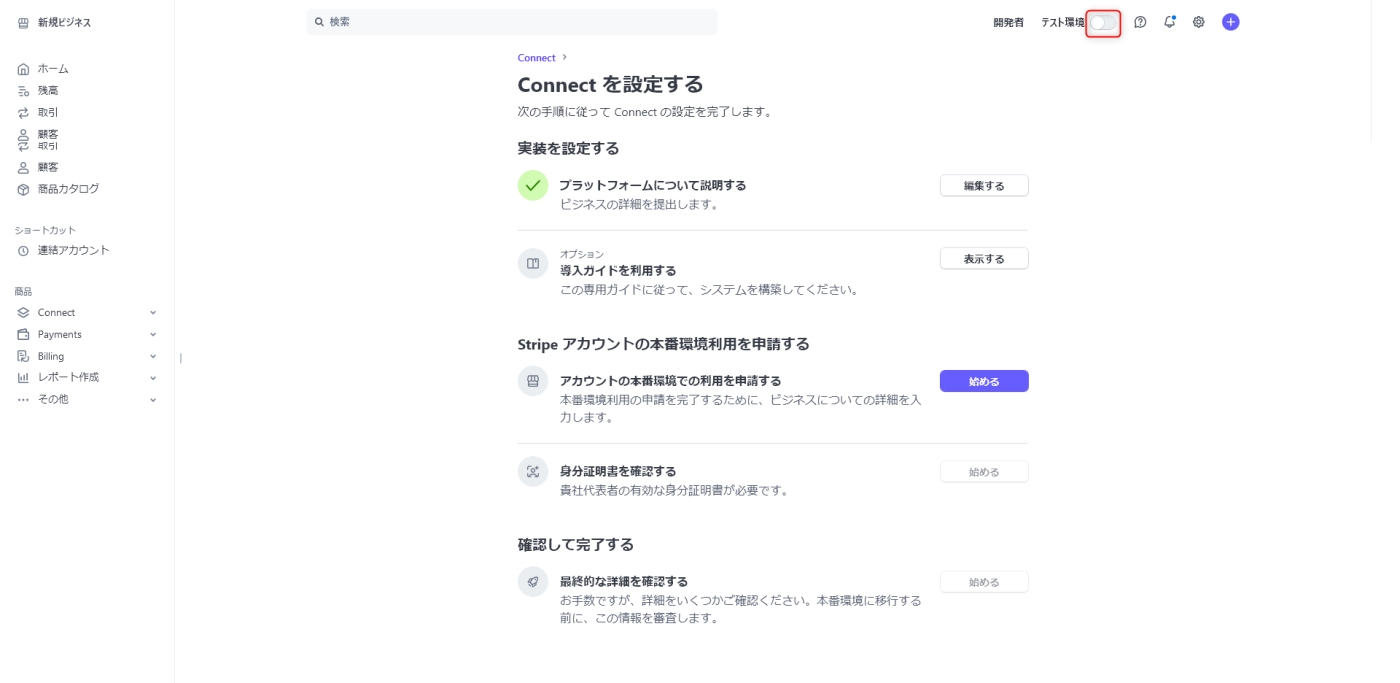Open the 開発者 link in header
The height and width of the screenshot is (683, 1400).
1008,22
